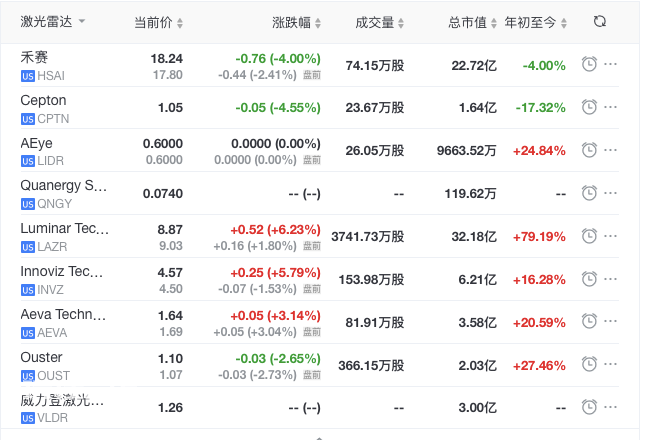Set alarm clock for Cepton CPTN
651x440 pixels.
click(x=589, y=107)
